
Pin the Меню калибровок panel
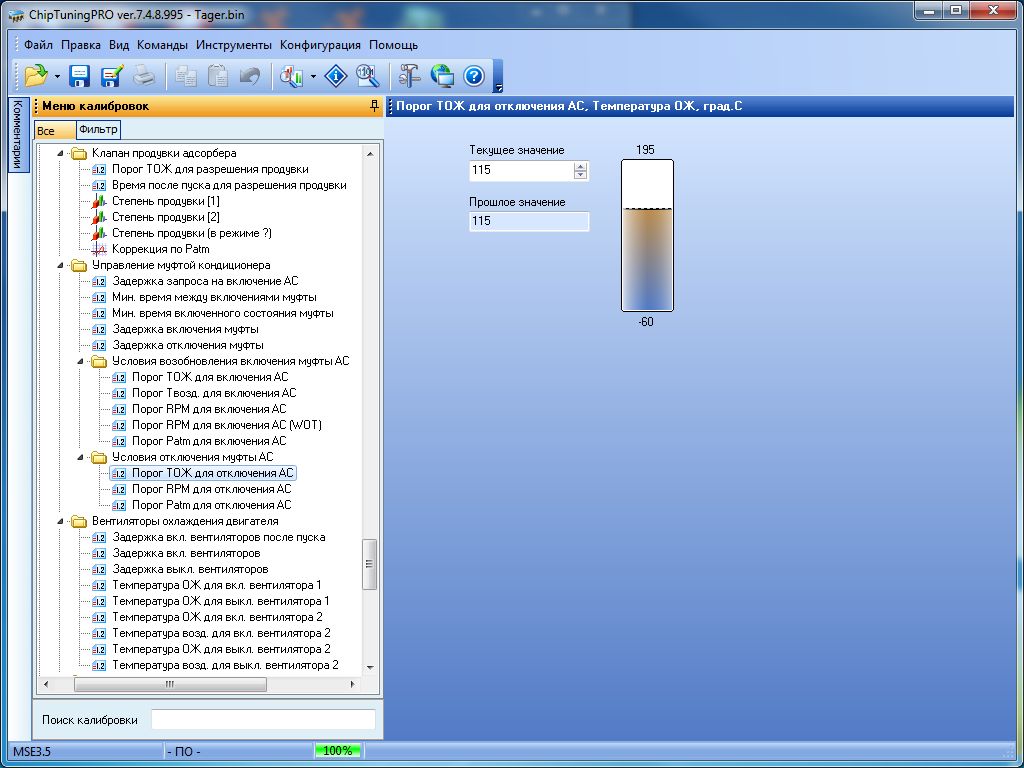[374, 106]
